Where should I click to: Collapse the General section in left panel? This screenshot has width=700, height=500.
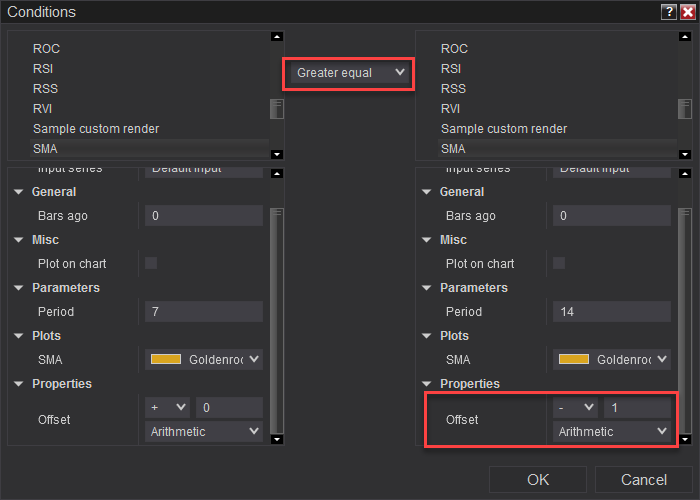tap(19, 192)
